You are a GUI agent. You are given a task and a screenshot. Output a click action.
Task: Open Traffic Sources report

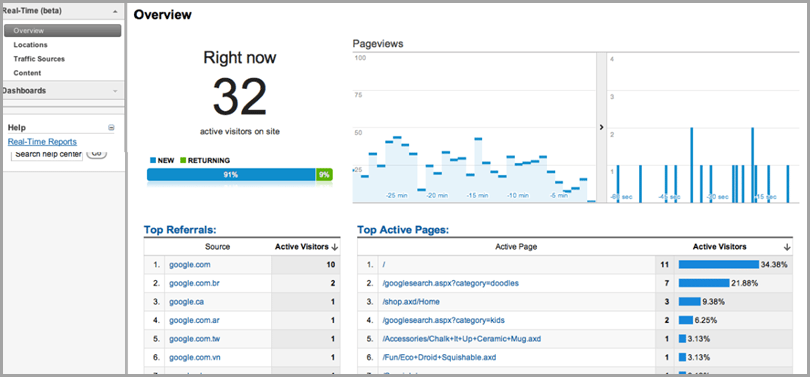[x=39, y=59]
